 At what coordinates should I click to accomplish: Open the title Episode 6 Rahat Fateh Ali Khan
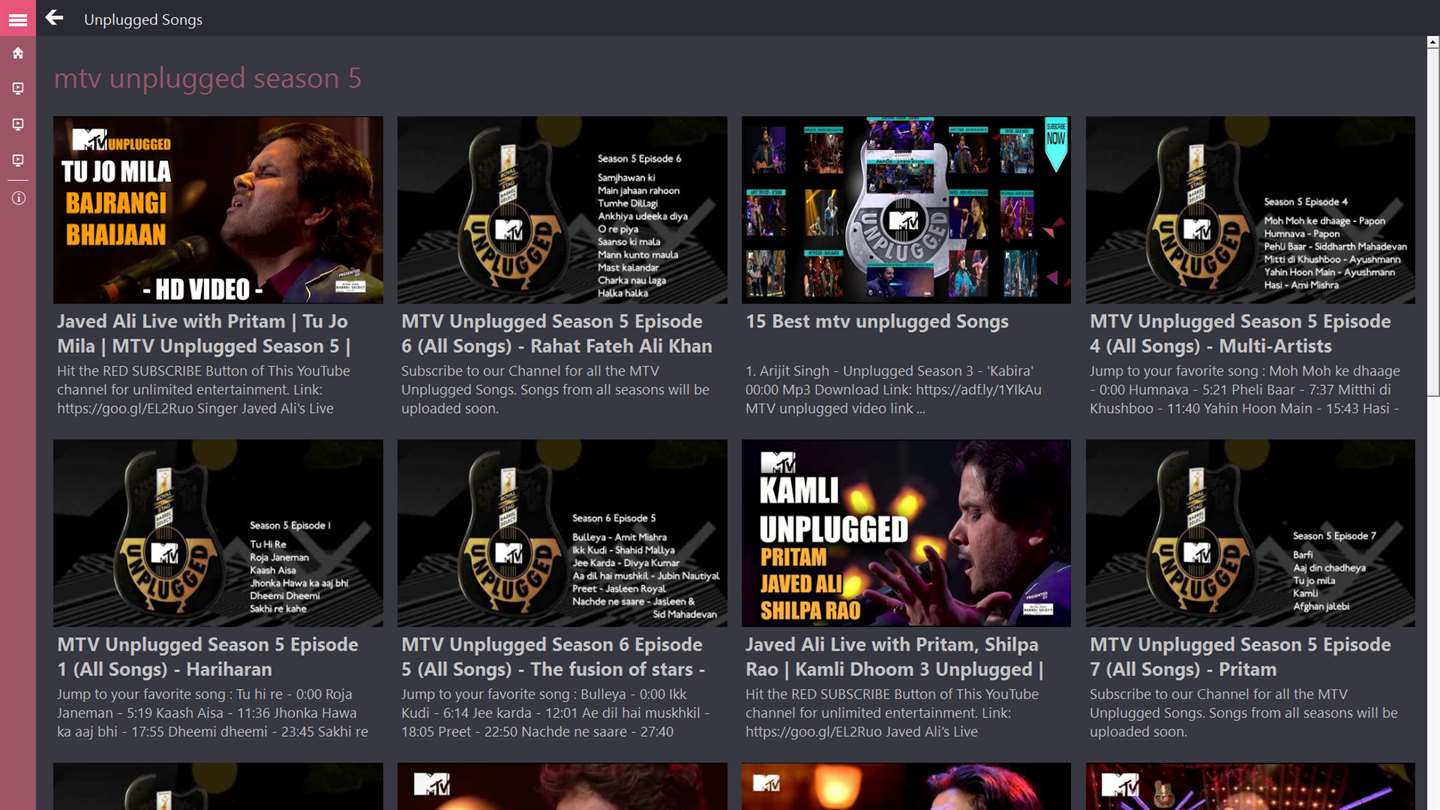coord(557,334)
